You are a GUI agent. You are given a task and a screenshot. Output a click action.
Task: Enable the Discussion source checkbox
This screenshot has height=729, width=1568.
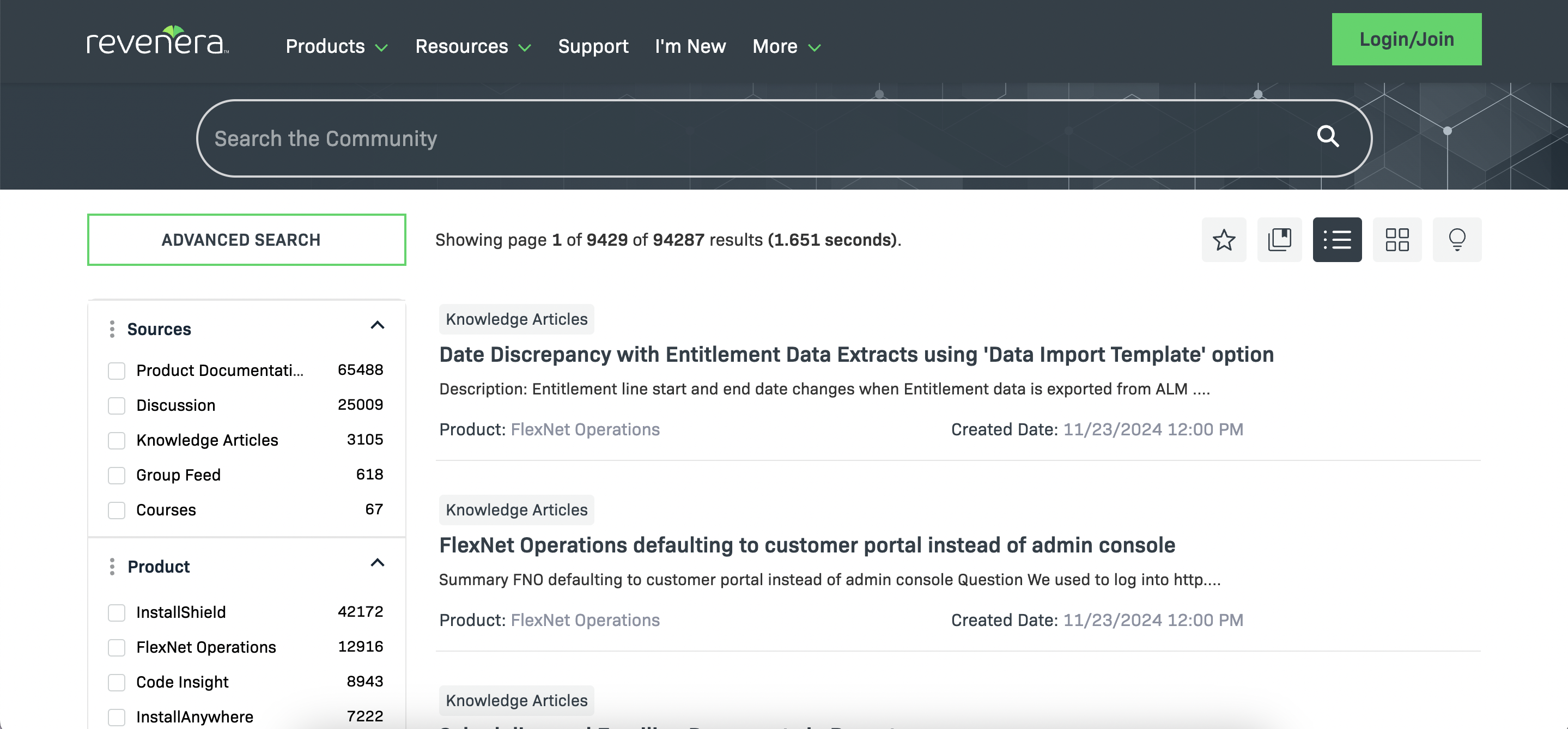point(116,405)
